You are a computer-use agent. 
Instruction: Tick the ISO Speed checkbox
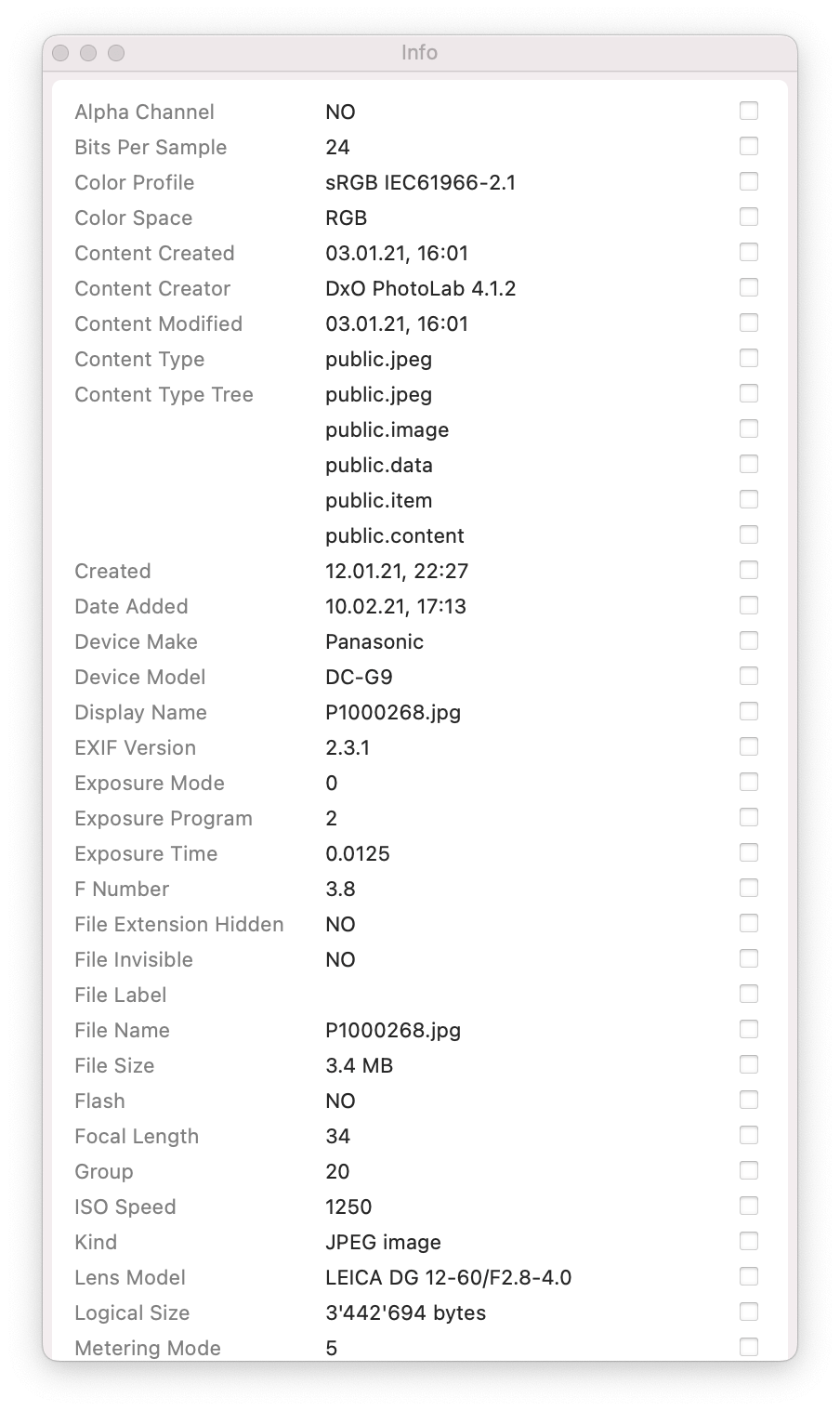pos(748,1206)
